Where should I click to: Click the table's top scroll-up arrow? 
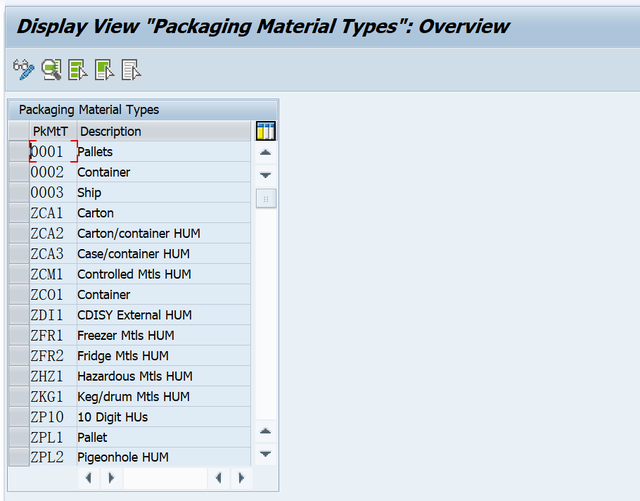266,153
